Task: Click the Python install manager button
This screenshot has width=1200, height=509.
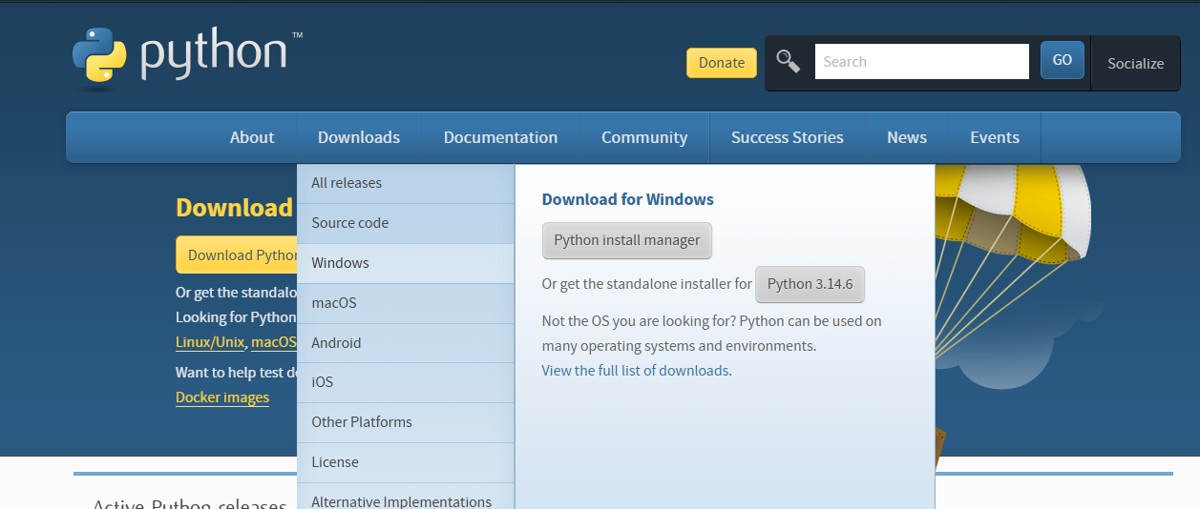Action: (627, 240)
